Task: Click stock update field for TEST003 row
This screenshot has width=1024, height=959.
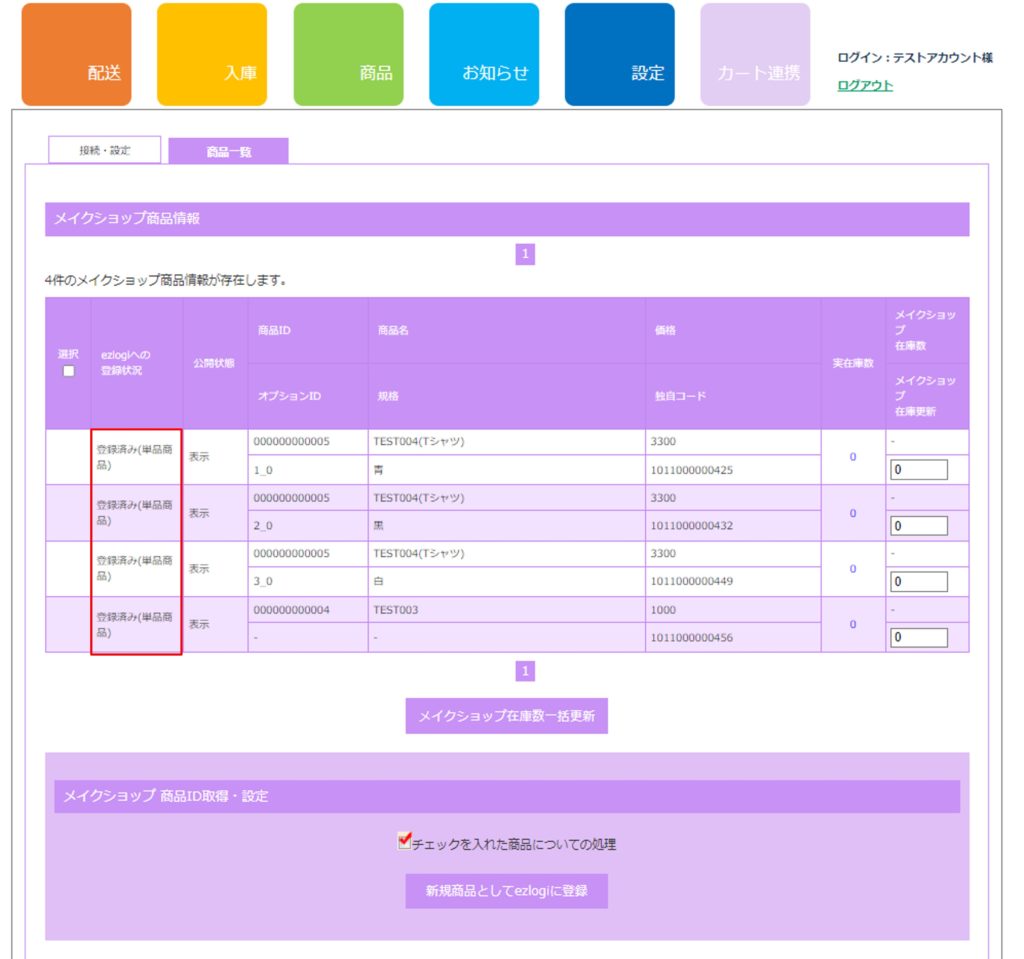Action: pyautogui.click(x=919, y=637)
